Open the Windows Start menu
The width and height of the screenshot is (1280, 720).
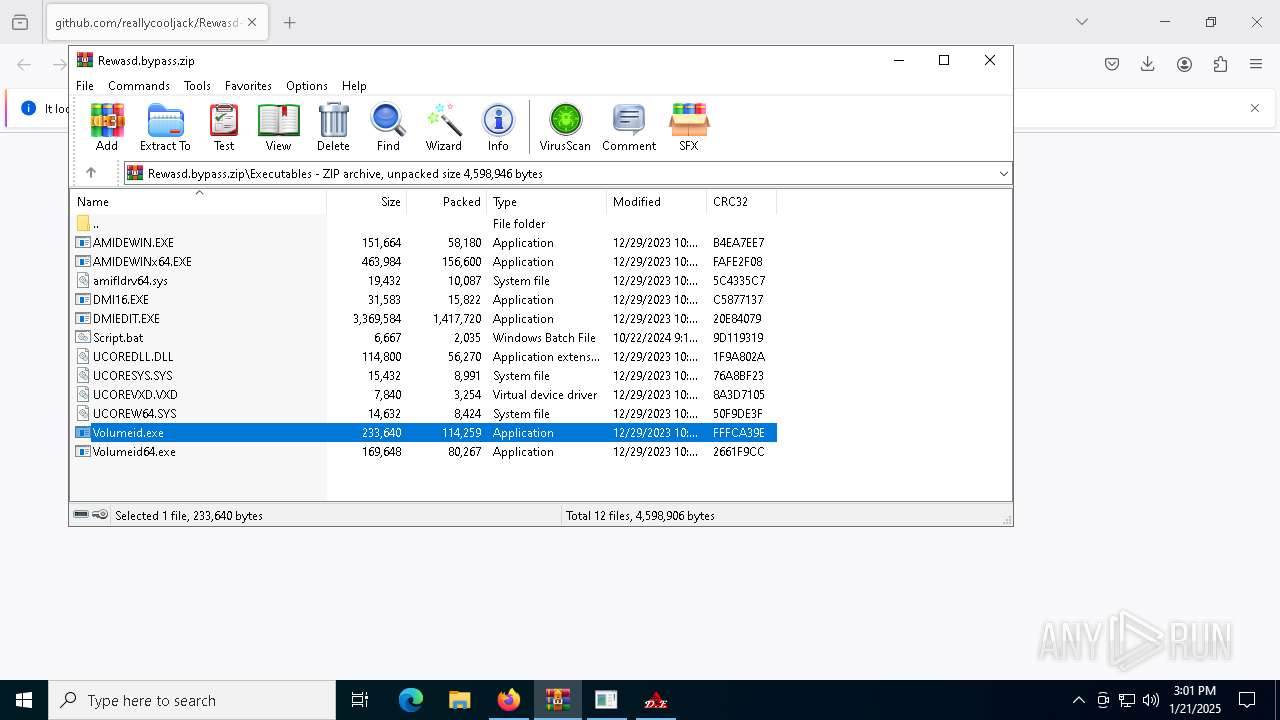24,700
